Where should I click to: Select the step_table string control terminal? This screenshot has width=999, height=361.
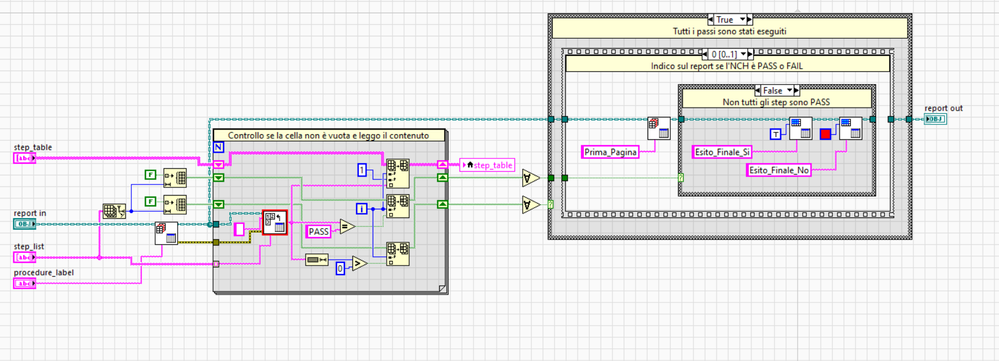coord(24,158)
